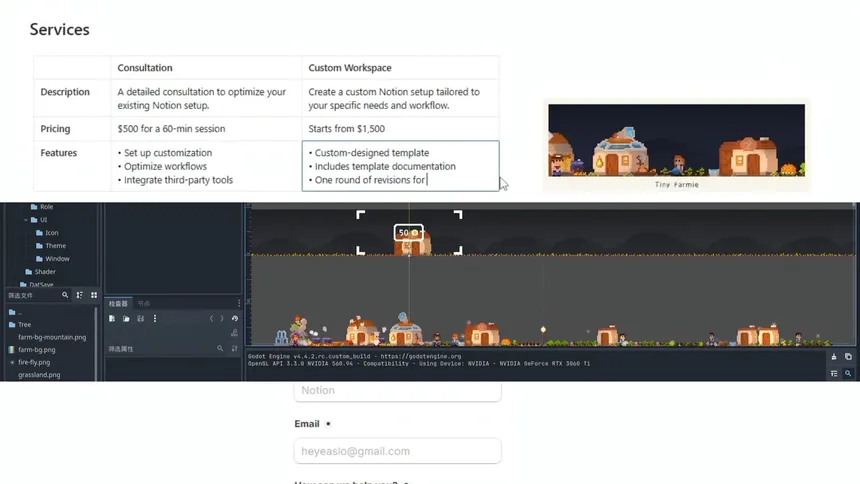
Task: Click the Features row label cell
Action: [72, 166]
